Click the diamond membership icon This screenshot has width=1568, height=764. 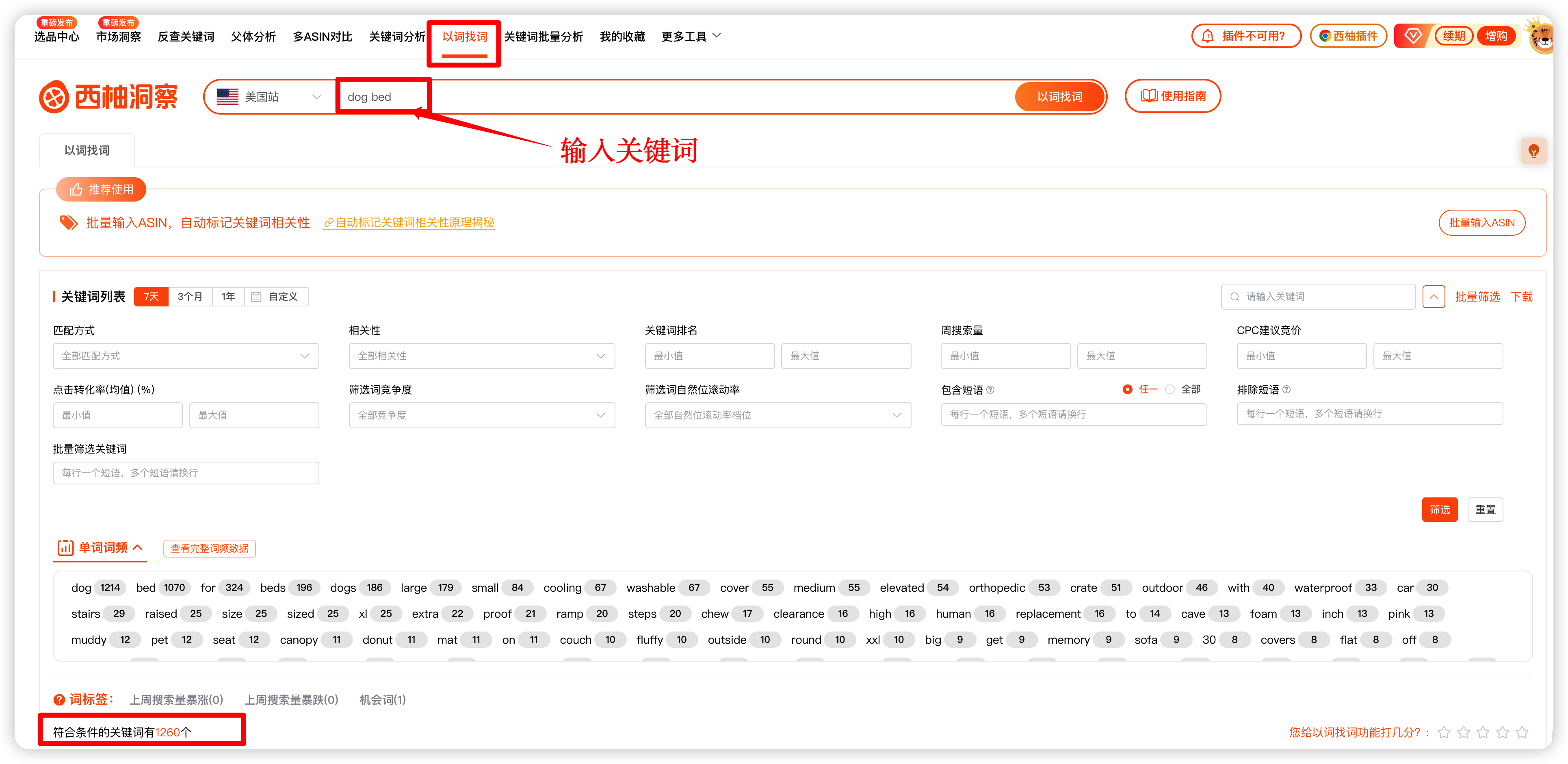coord(1413,37)
